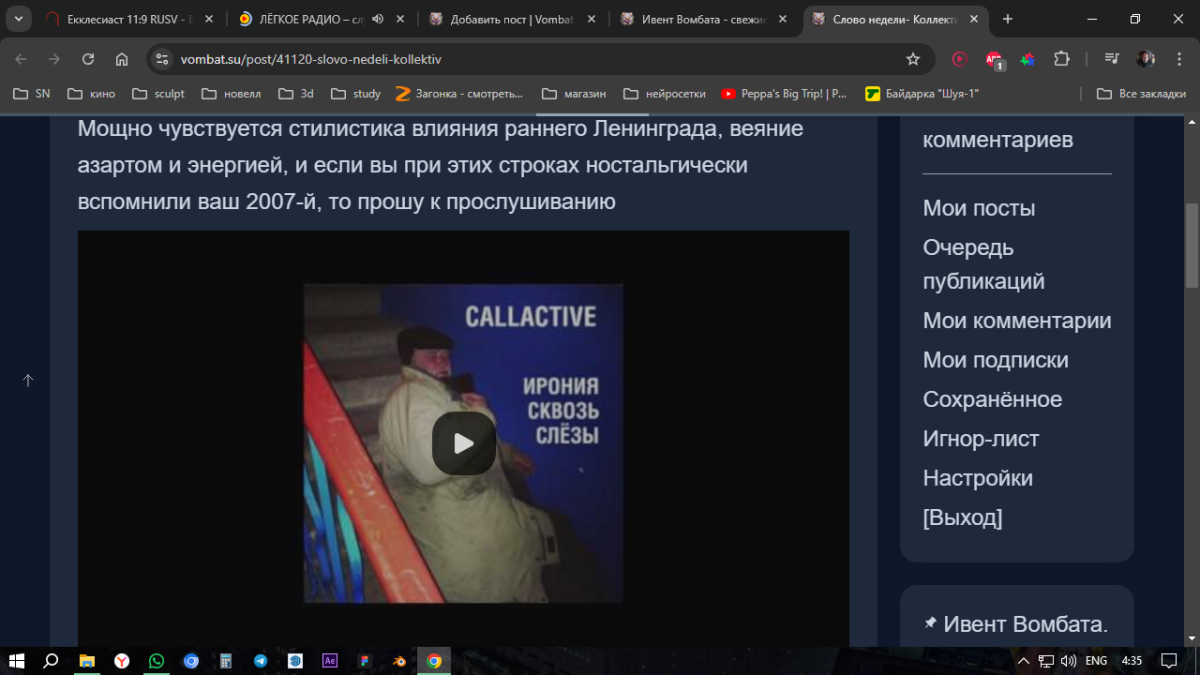
Task: Click the address bar URL
Action: tap(311, 59)
